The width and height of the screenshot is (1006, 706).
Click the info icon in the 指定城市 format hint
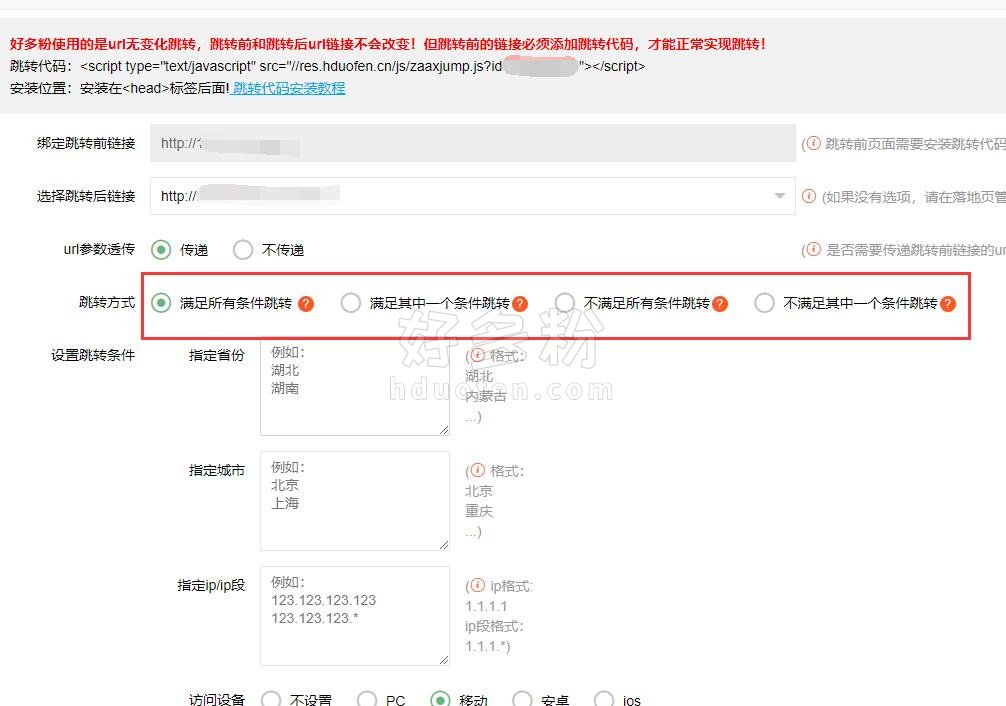coord(477,470)
